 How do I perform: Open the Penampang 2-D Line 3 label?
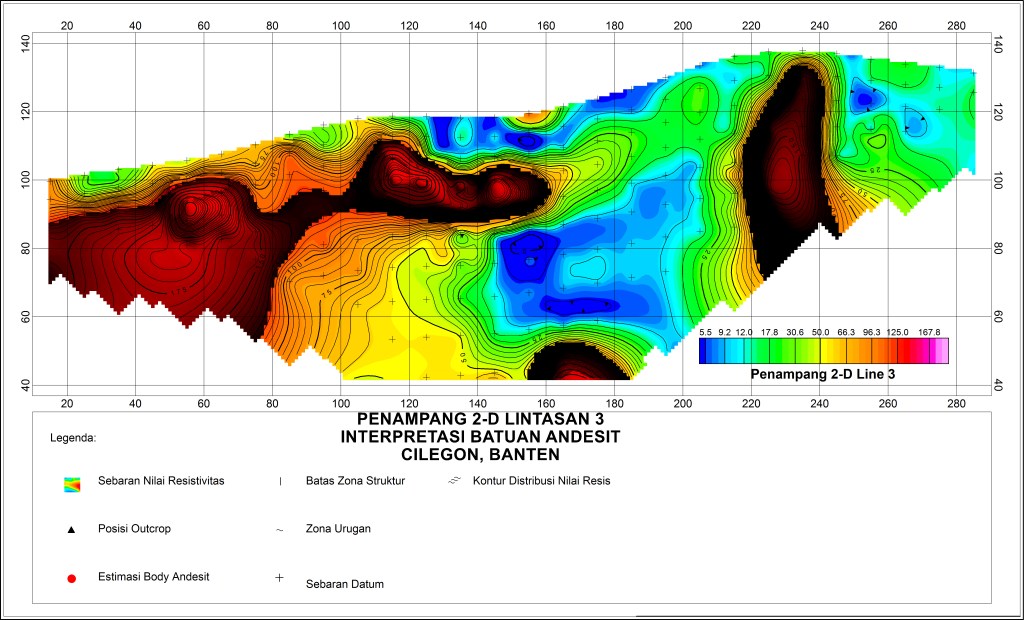click(x=823, y=372)
